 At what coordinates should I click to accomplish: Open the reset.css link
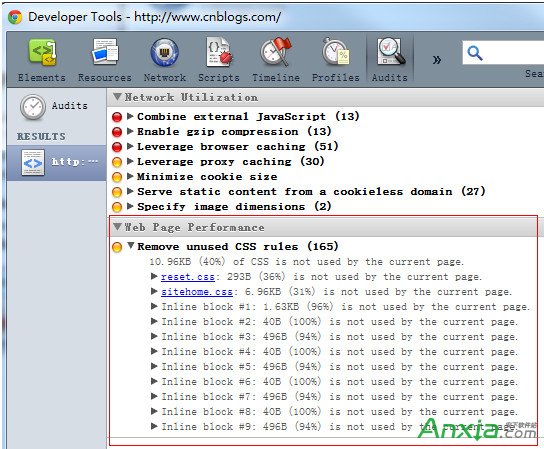click(188, 277)
